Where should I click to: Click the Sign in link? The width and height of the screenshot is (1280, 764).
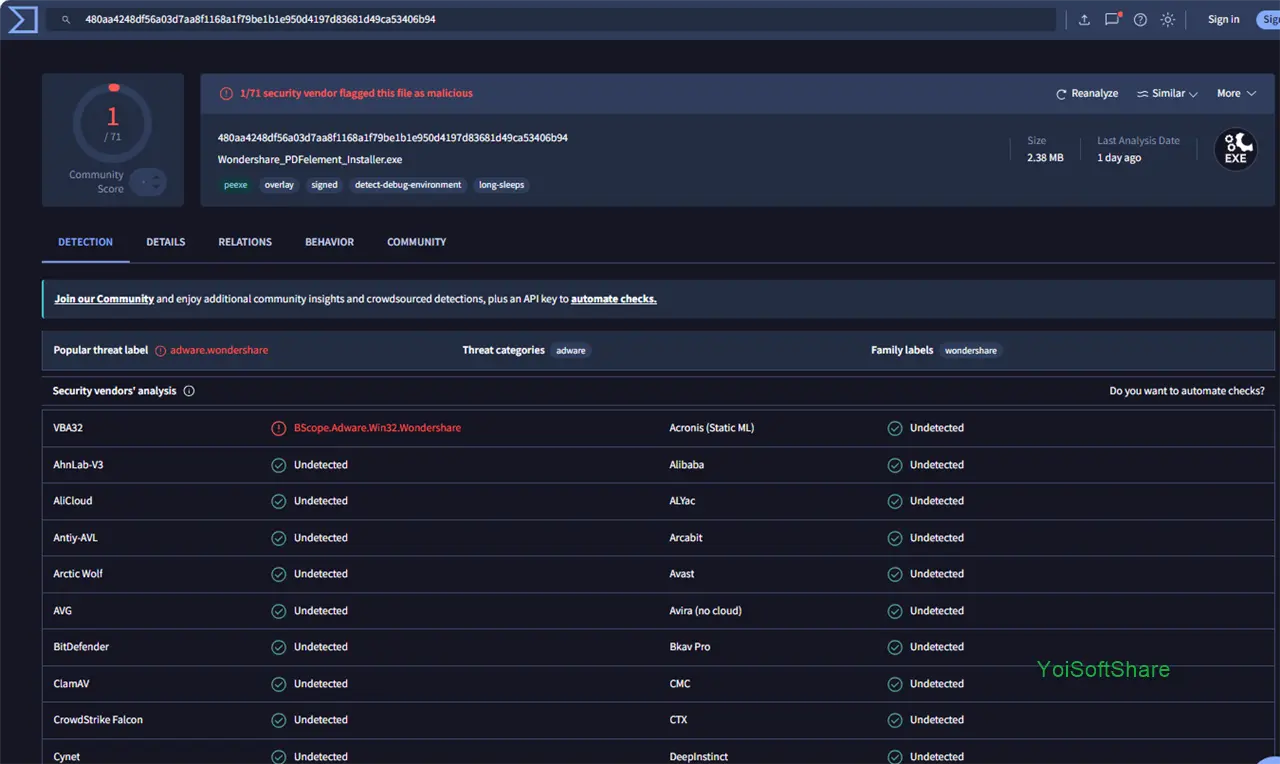(x=1223, y=19)
